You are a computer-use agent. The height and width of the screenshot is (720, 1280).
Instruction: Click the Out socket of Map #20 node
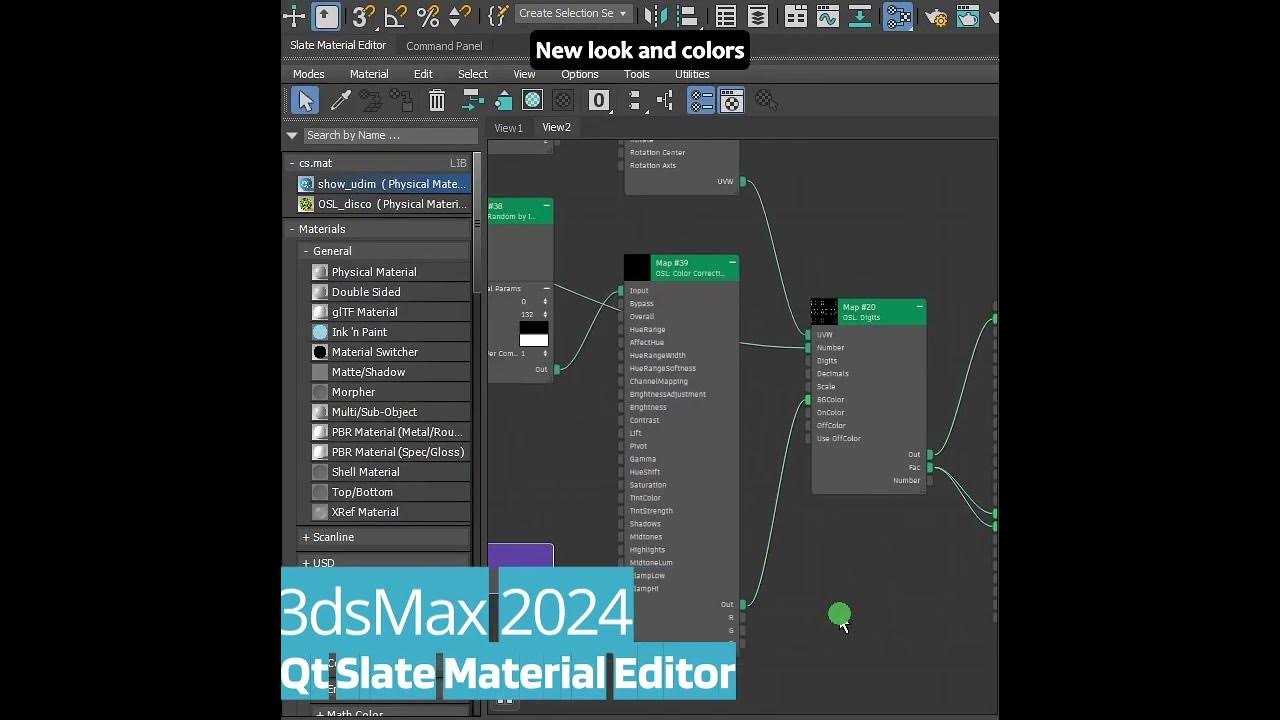[x=930, y=455]
